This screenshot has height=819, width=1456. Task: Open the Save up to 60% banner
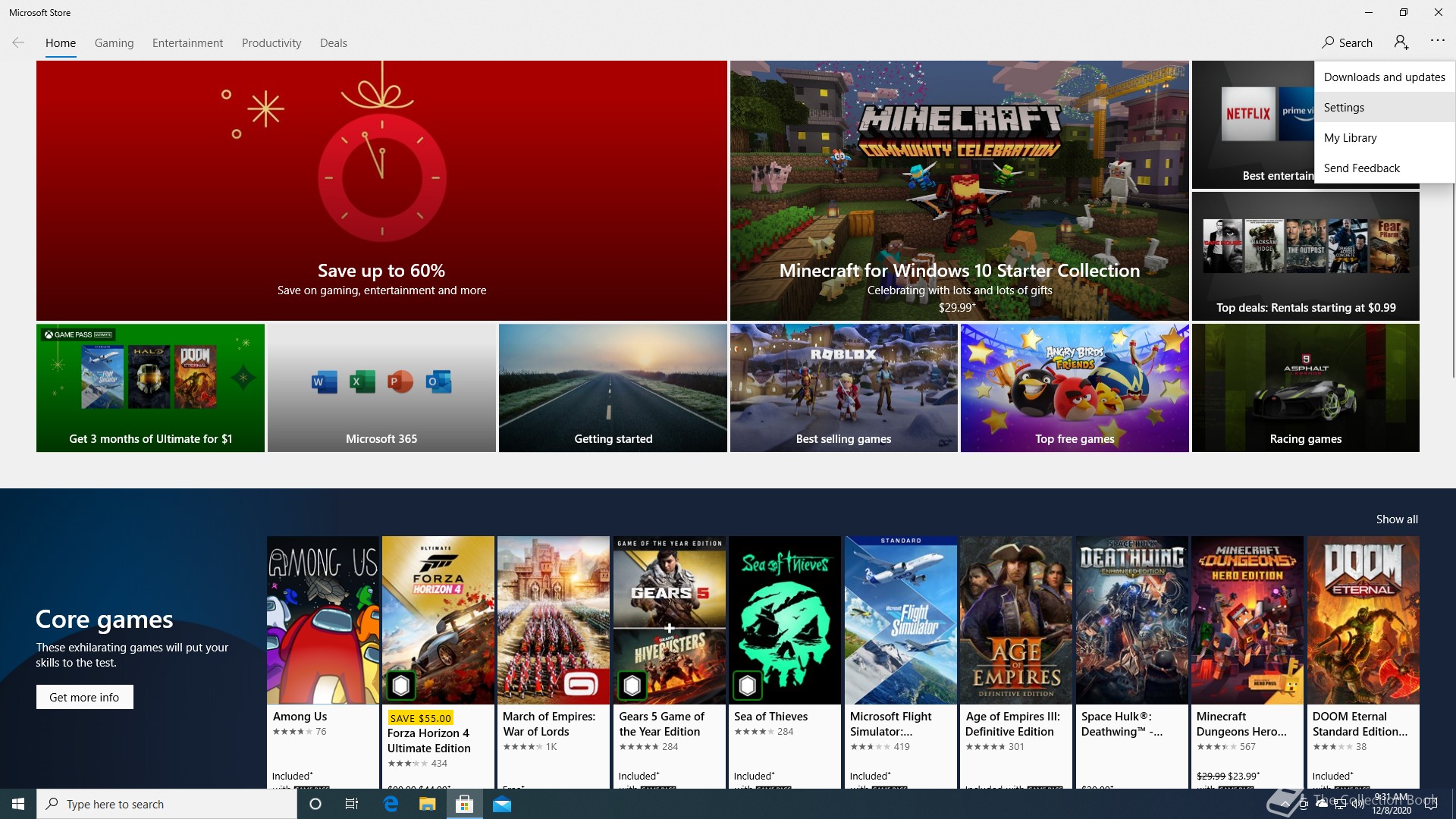[x=381, y=190]
